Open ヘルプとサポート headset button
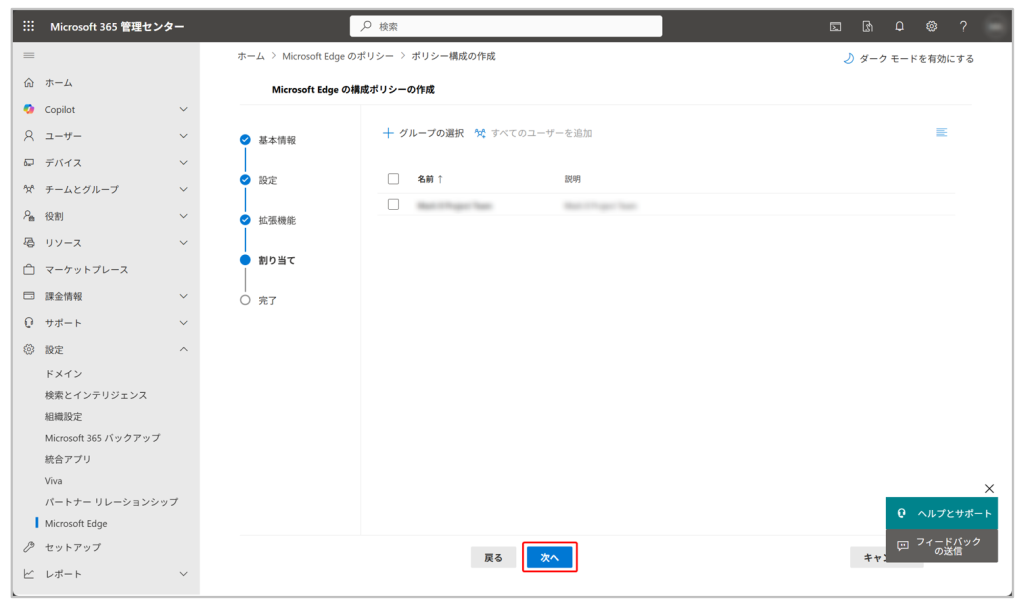 [942, 513]
